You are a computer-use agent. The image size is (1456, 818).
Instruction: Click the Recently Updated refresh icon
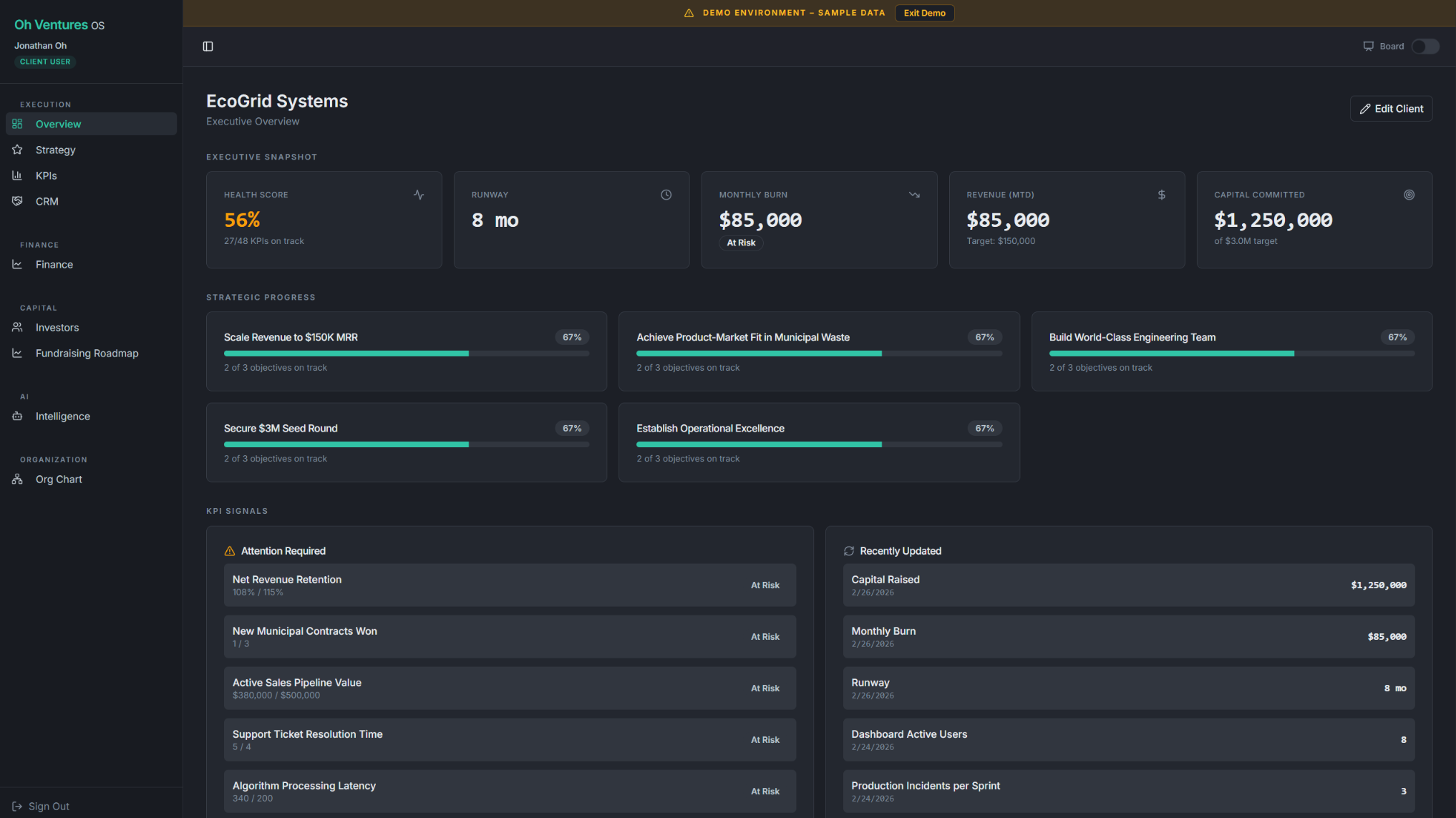pos(849,551)
